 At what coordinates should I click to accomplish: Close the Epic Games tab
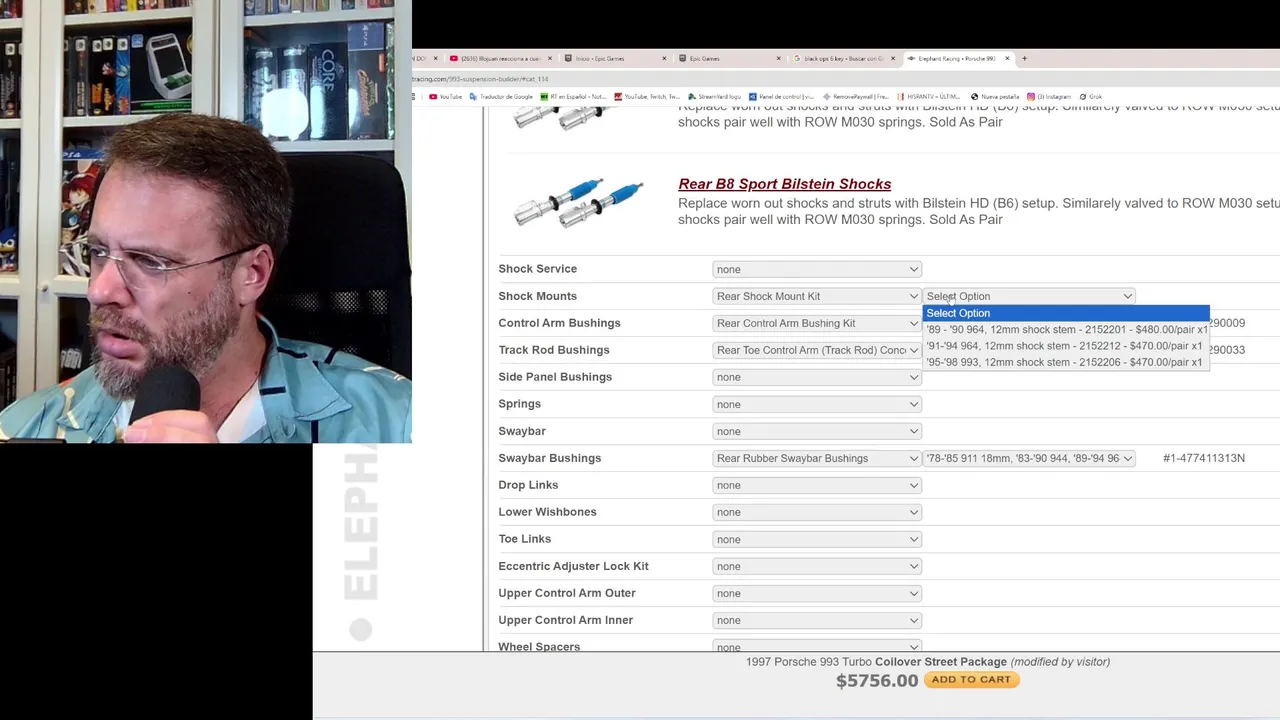[778, 58]
